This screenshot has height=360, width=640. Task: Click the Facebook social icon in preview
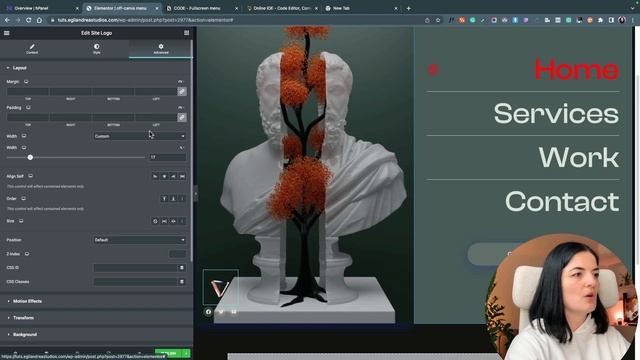pos(209,312)
